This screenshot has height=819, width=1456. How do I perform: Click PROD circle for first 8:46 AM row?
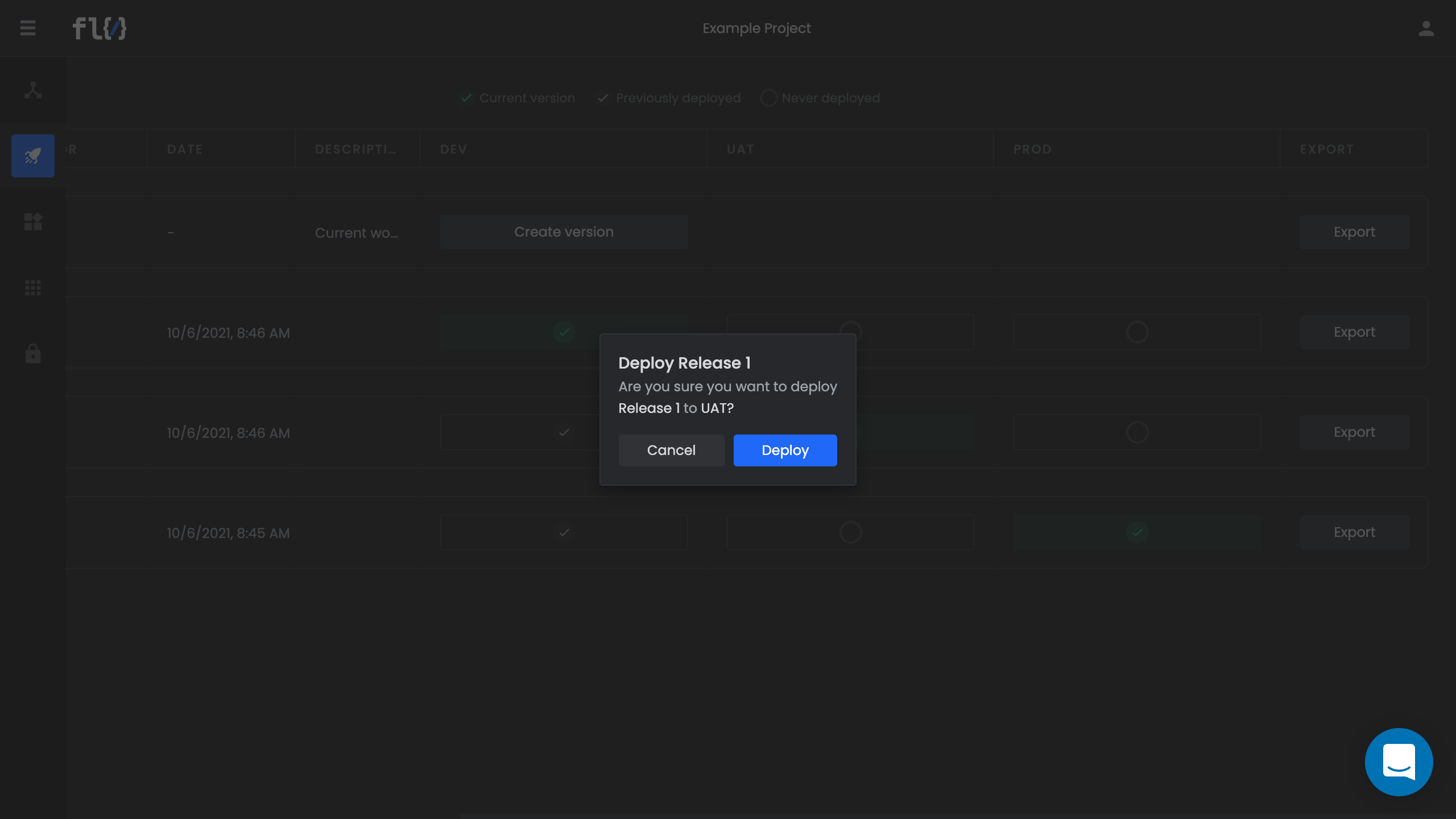[1137, 332]
